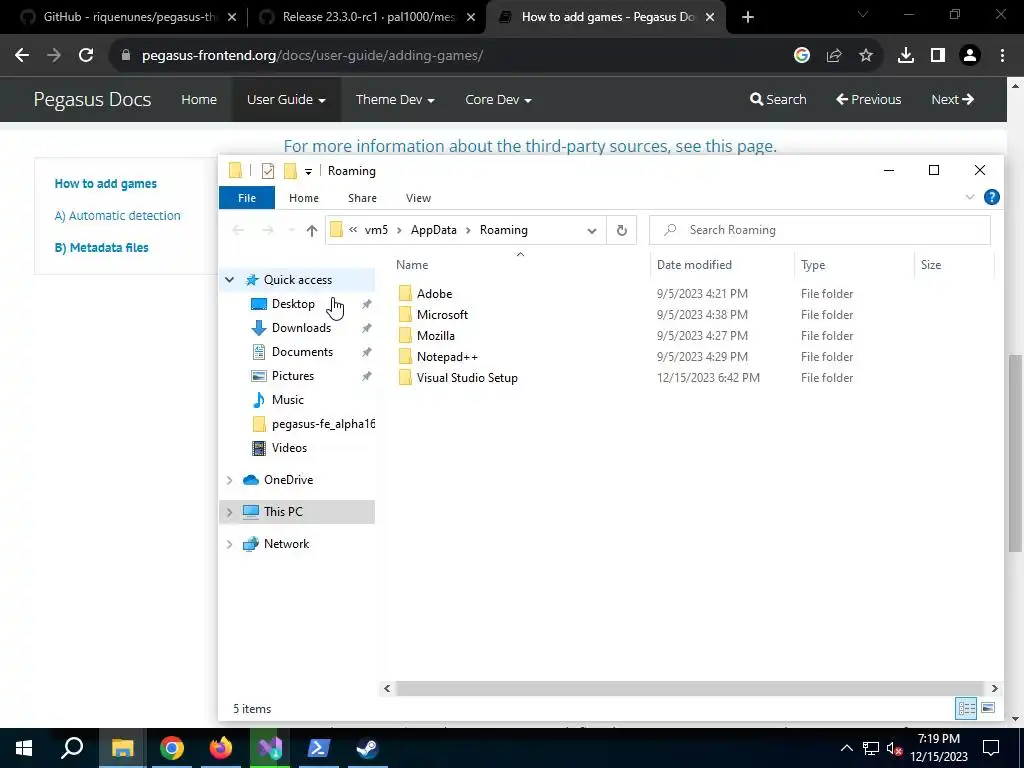The height and width of the screenshot is (768, 1024).
Task: Open the View ribbon tab
Action: coord(418,198)
